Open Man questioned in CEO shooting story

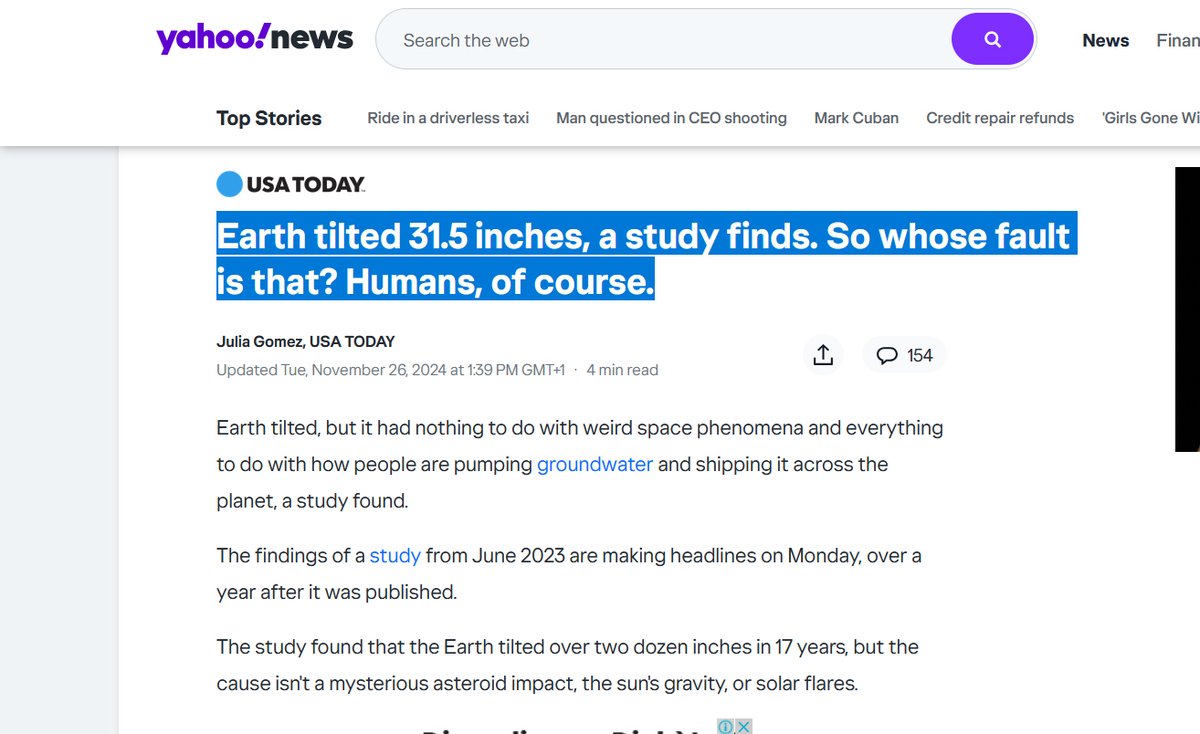pos(671,118)
